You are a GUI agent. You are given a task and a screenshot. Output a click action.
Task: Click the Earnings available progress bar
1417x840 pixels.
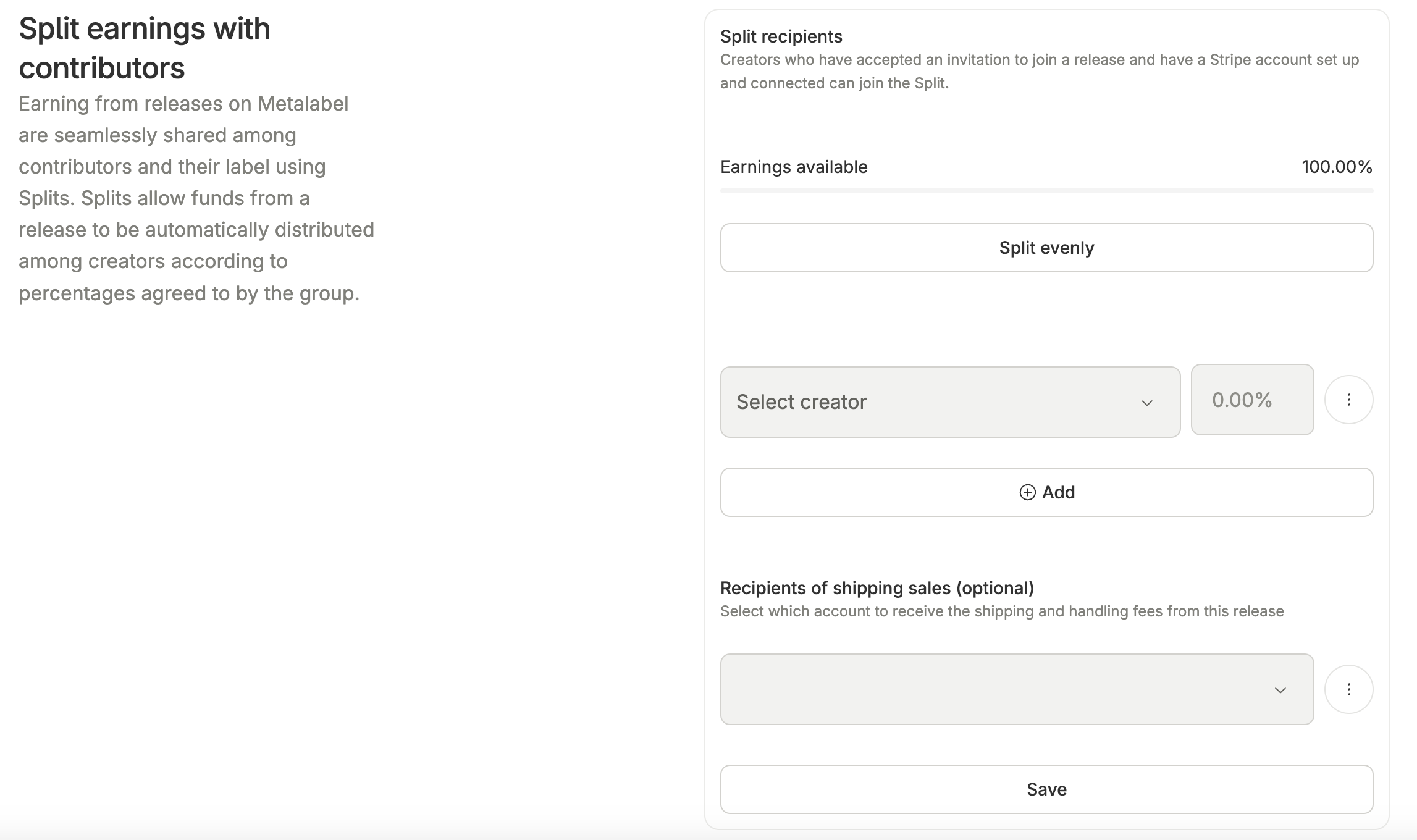[x=1046, y=191]
